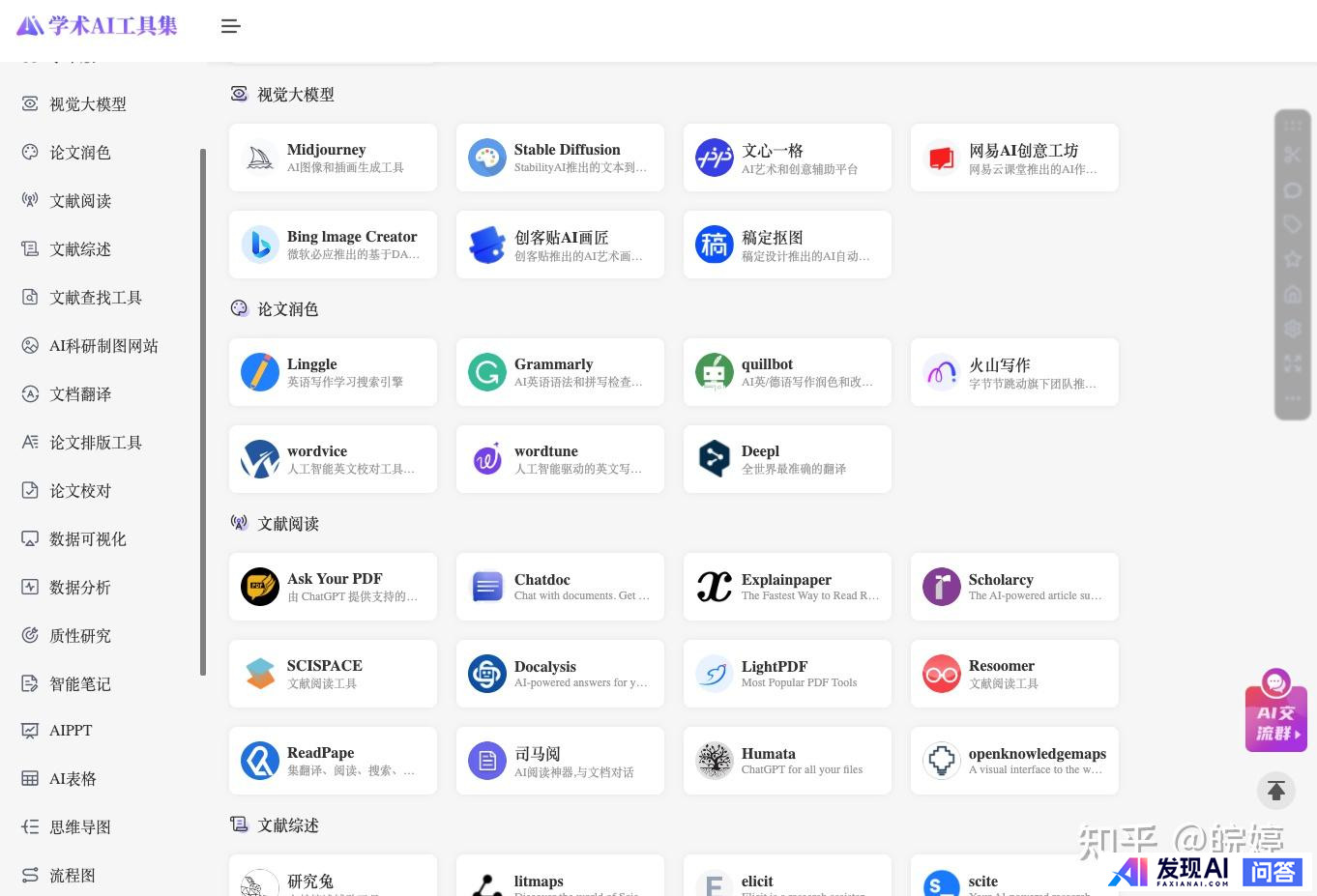
Task: Click the Docalysis robot icon
Action: (487, 674)
